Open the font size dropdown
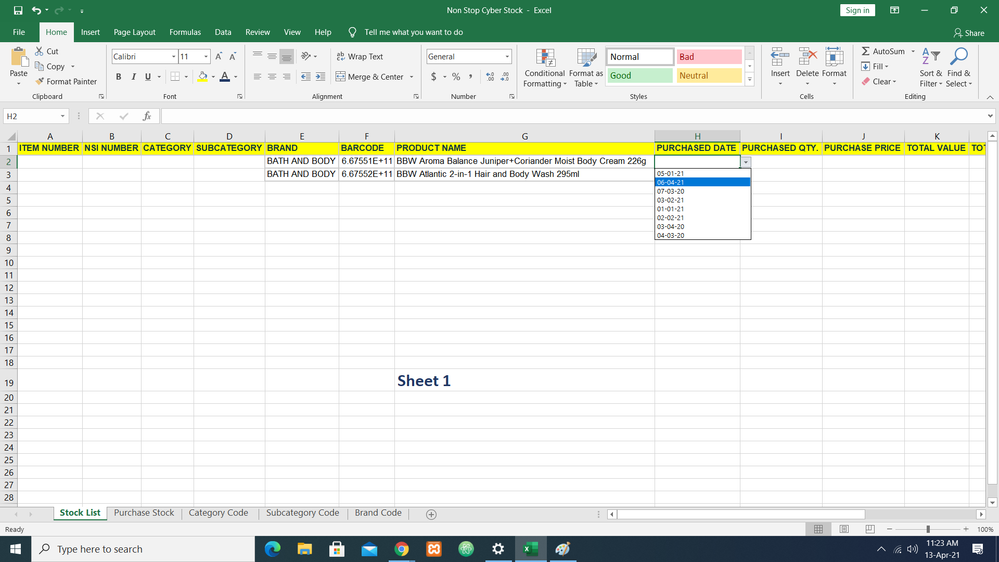999x562 pixels. coord(206,57)
